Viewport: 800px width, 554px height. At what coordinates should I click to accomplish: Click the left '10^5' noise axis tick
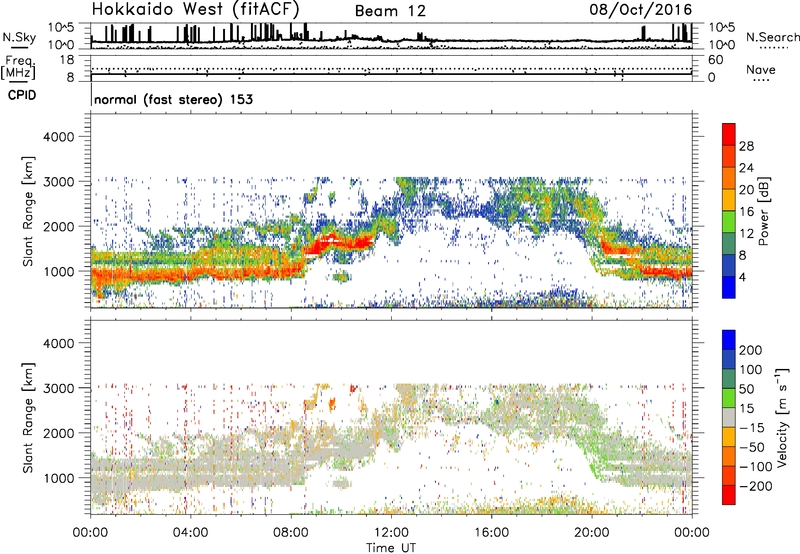pyautogui.click(x=62, y=27)
